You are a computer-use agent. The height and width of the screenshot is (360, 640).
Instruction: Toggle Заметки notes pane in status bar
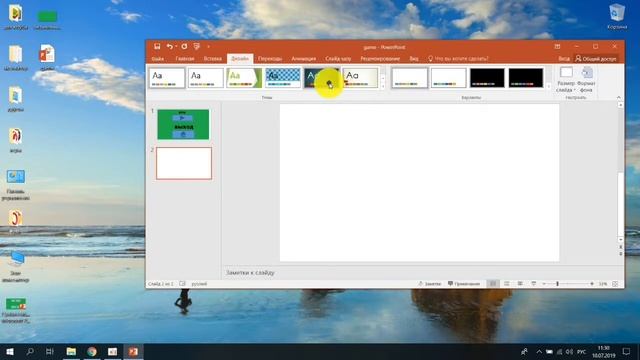tap(429, 284)
